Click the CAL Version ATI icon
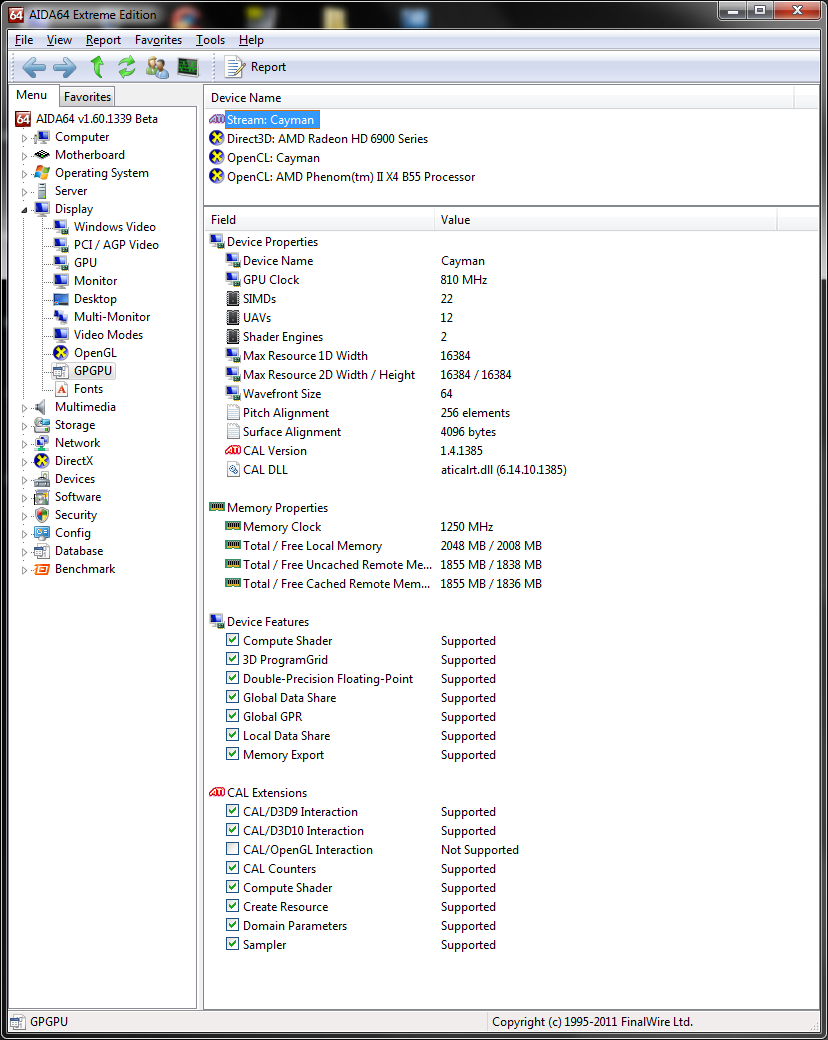The height and width of the screenshot is (1040, 828). tap(233, 450)
